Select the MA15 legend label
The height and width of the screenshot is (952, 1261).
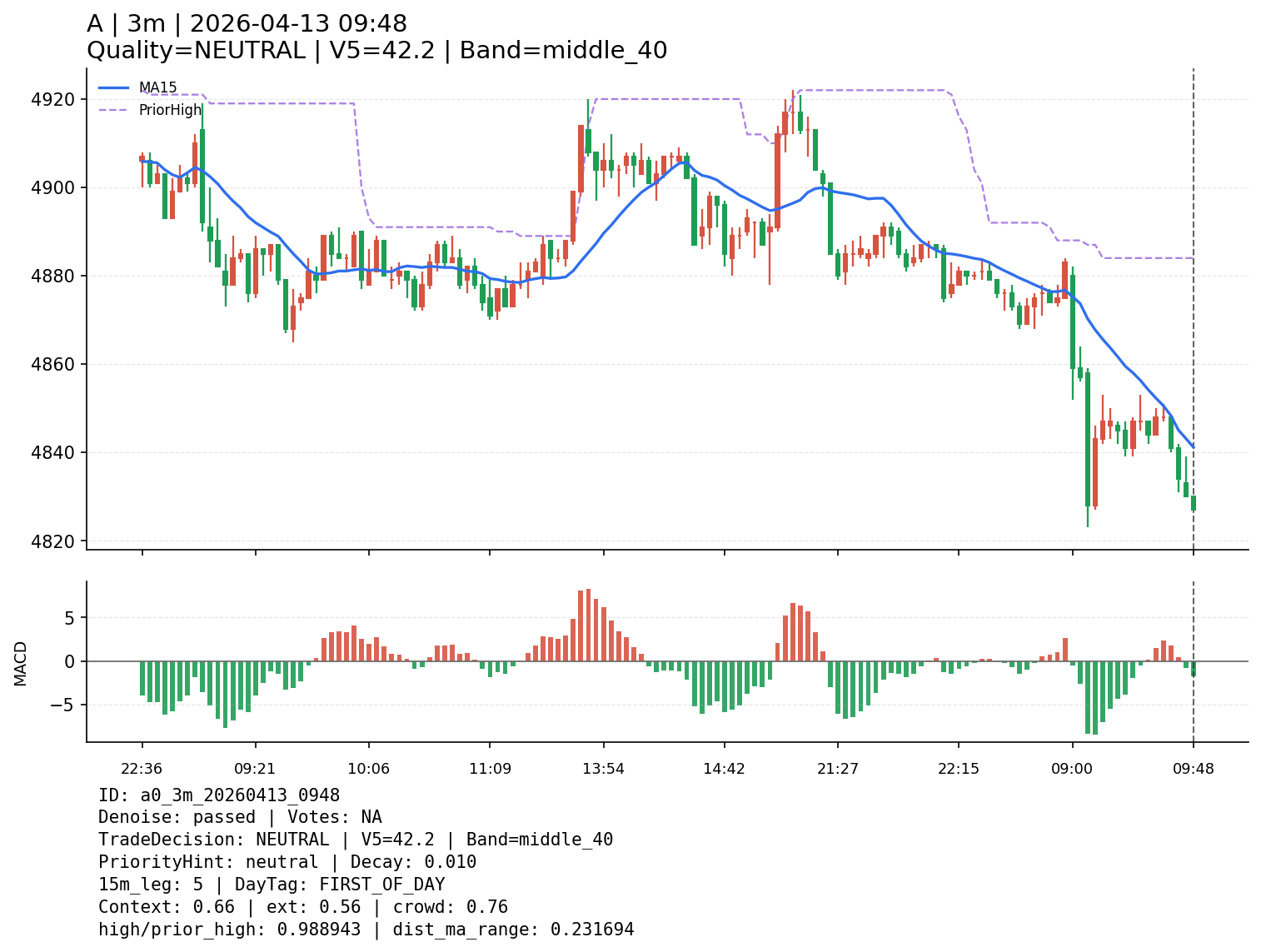[157, 87]
